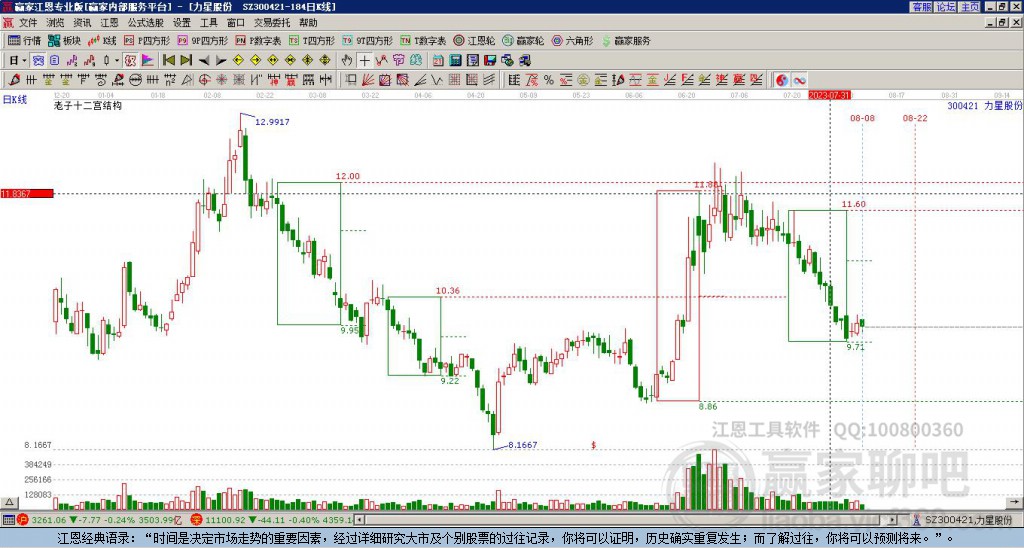Click the colored flag icon
The width and height of the screenshot is (1024, 548).
click(x=148, y=61)
